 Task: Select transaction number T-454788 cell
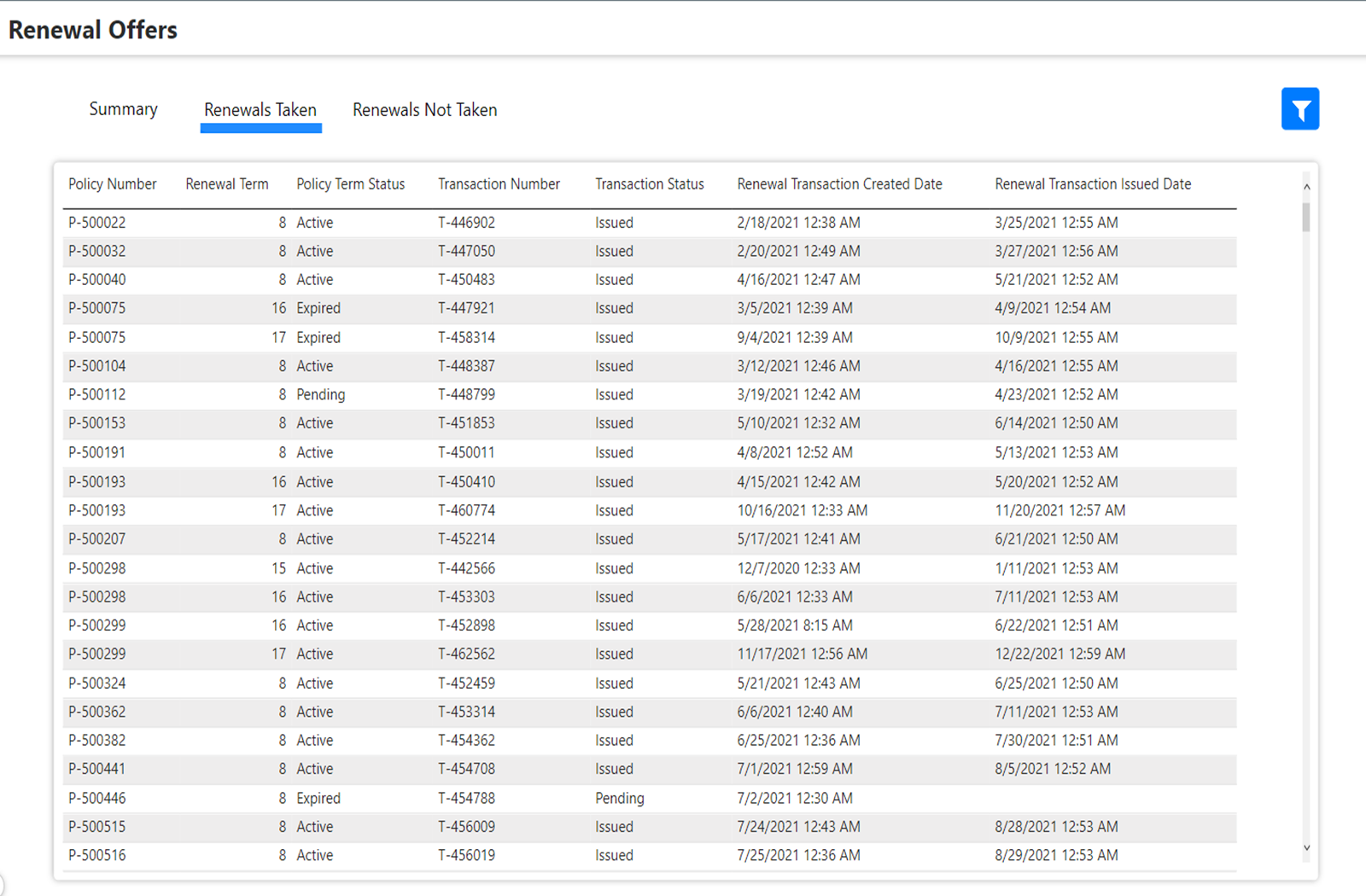coord(466,799)
